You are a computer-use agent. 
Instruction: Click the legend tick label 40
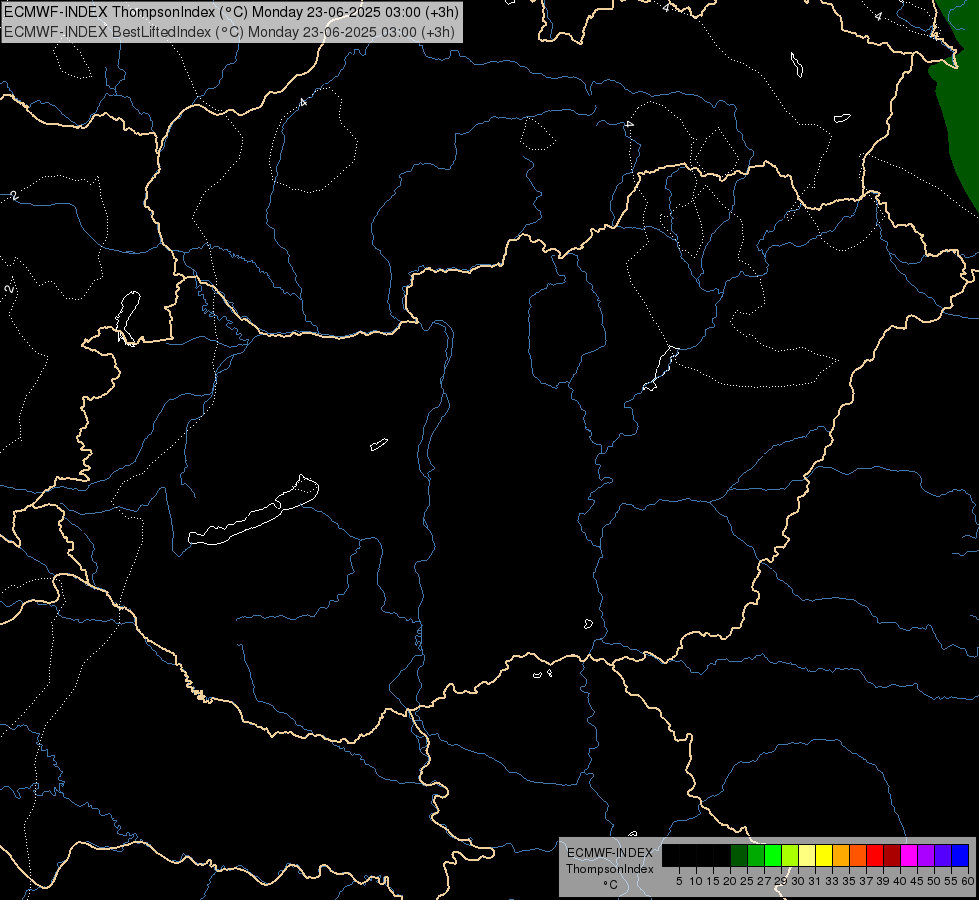(x=900, y=881)
